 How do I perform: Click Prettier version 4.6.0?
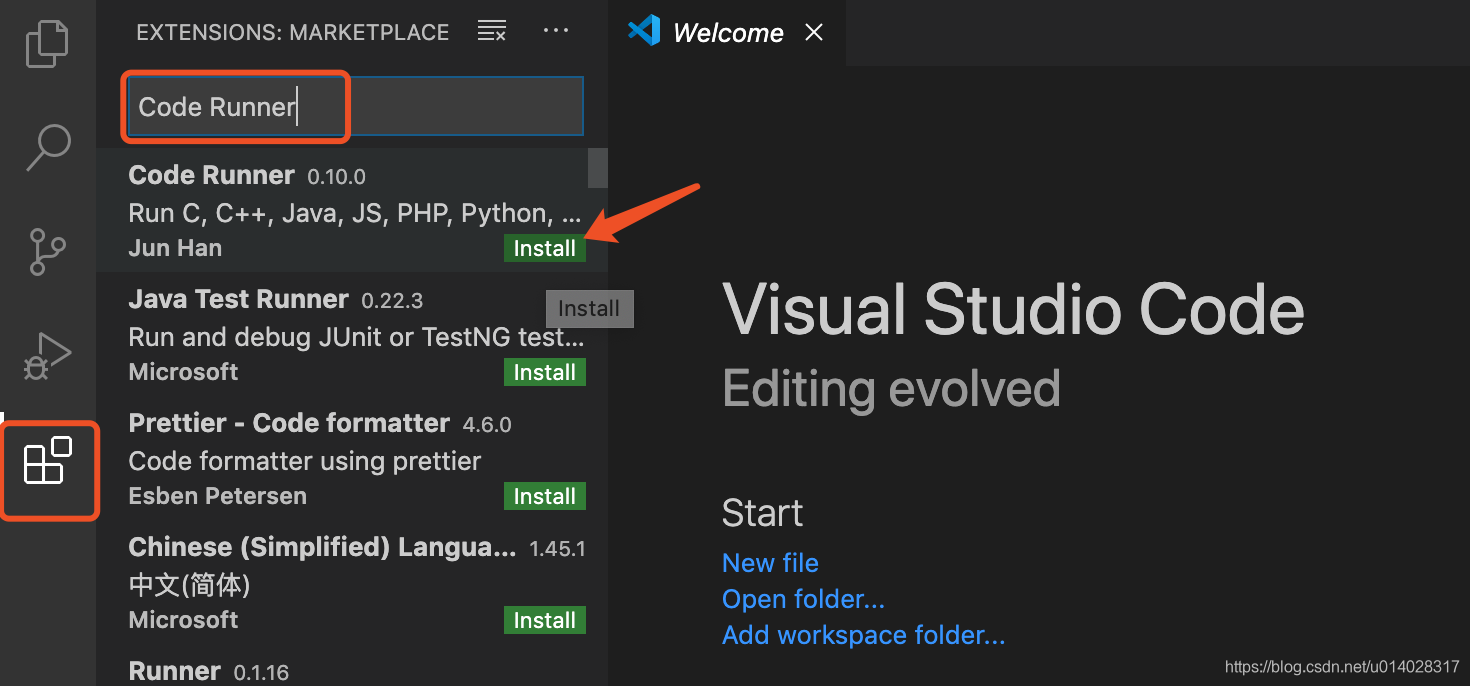click(487, 425)
